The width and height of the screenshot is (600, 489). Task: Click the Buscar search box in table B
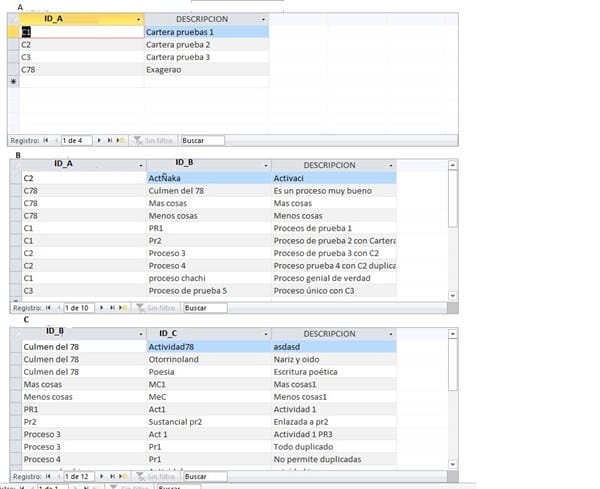[x=205, y=308]
